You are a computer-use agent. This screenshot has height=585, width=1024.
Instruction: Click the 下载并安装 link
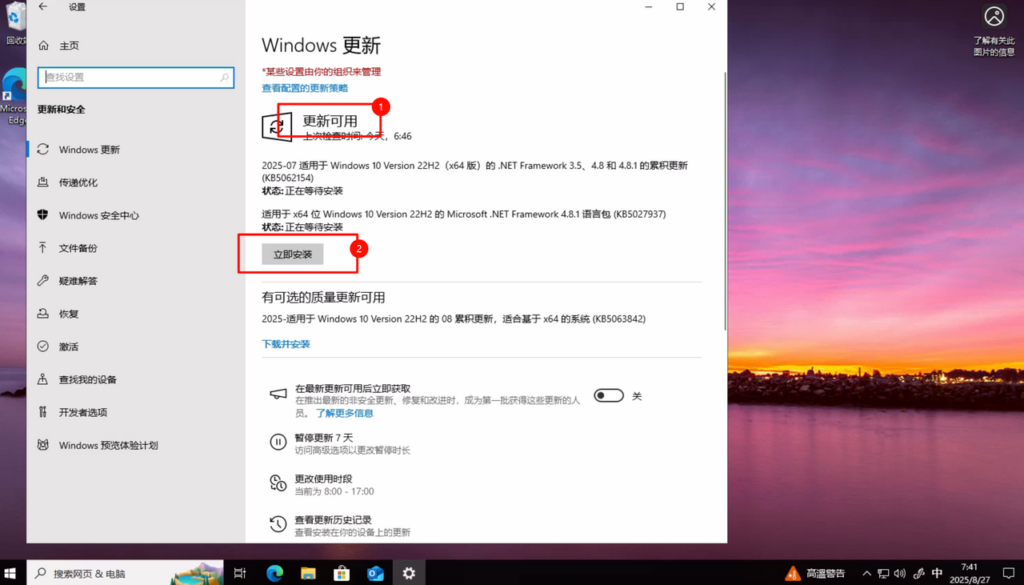pos(286,344)
